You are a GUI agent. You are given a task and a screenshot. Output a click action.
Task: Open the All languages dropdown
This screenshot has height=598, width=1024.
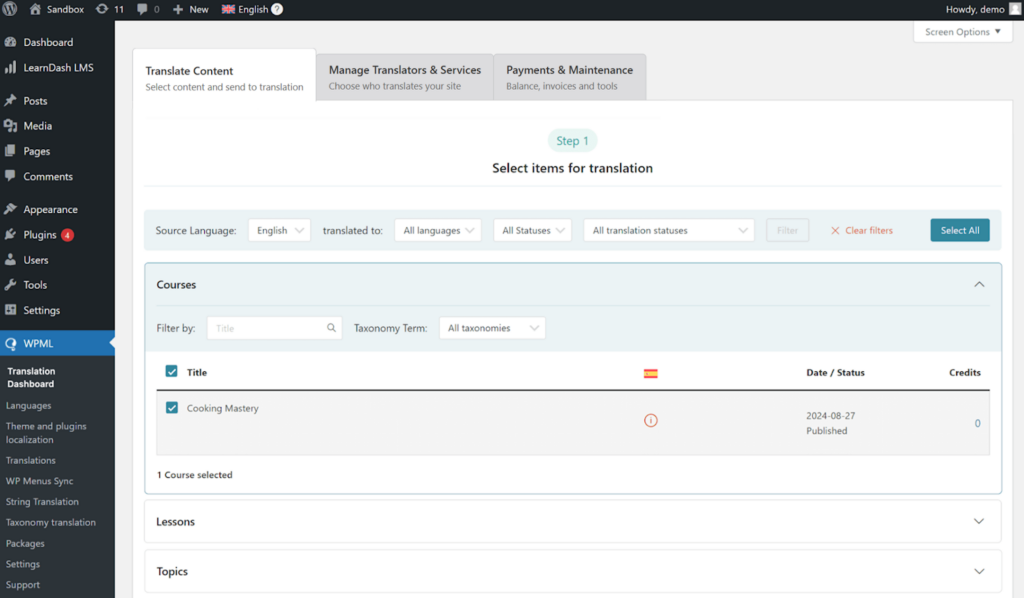point(438,230)
